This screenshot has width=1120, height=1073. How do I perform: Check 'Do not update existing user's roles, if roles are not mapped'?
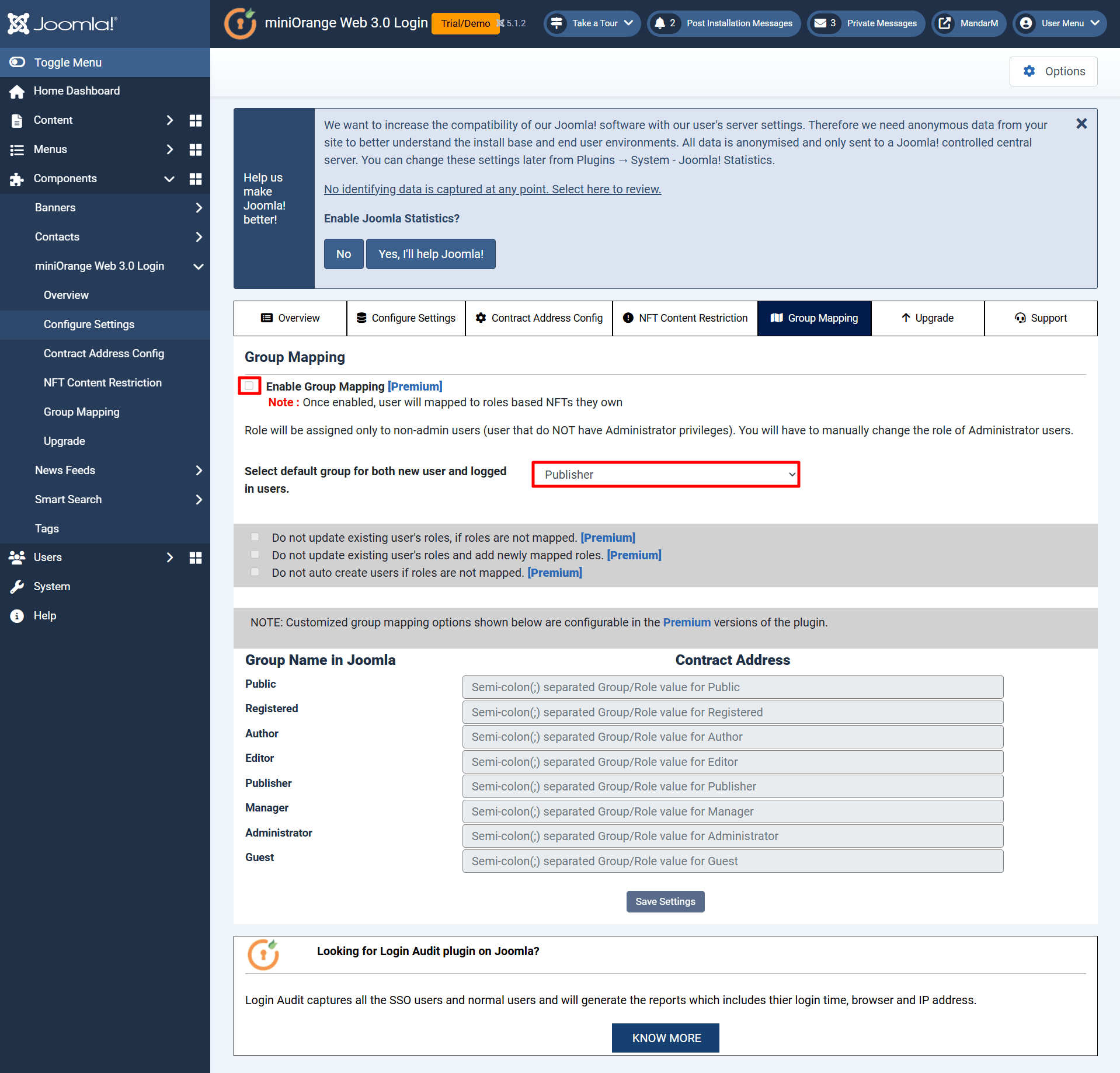(x=255, y=537)
